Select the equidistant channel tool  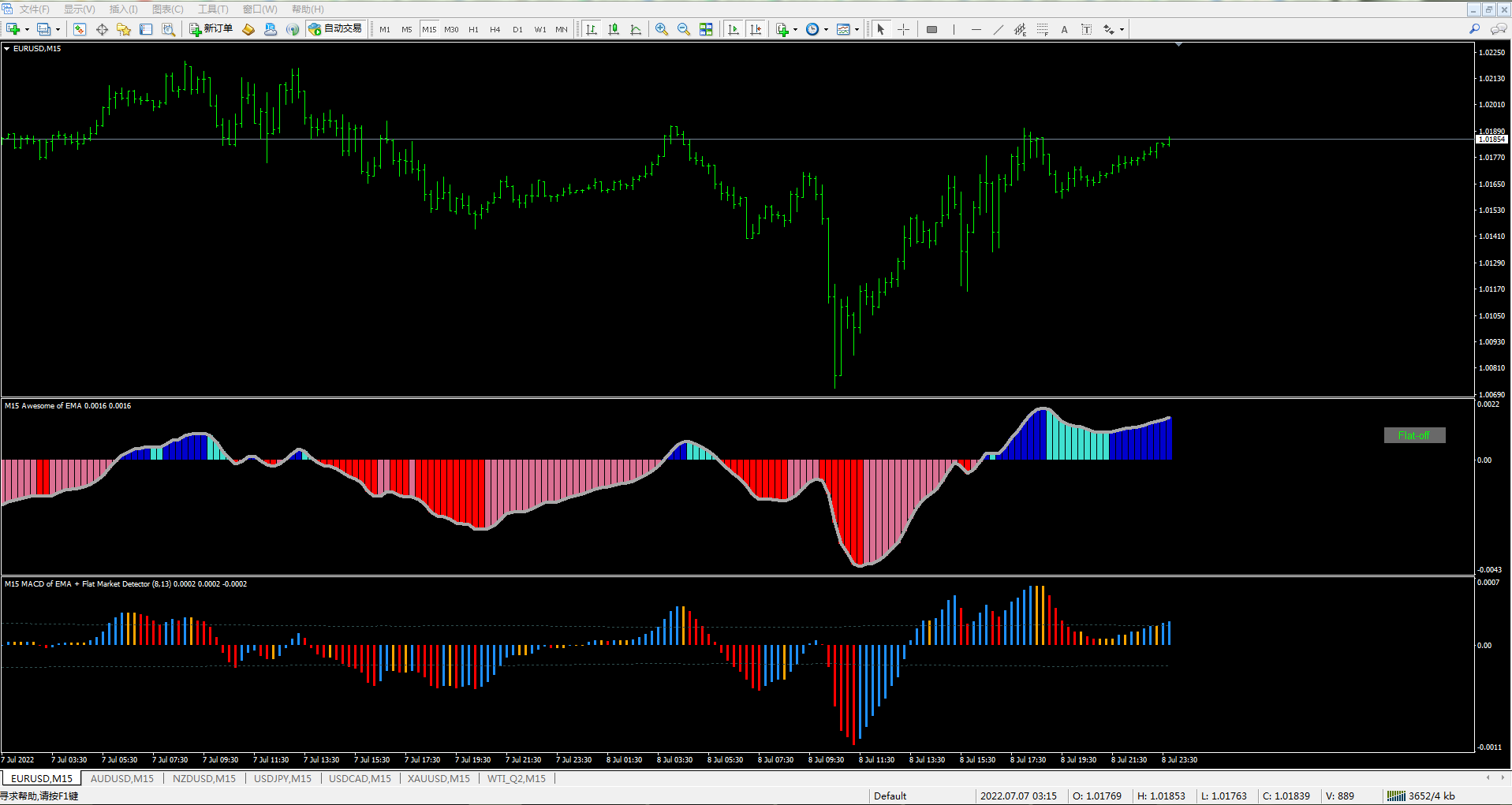click(x=1020, y=29)
